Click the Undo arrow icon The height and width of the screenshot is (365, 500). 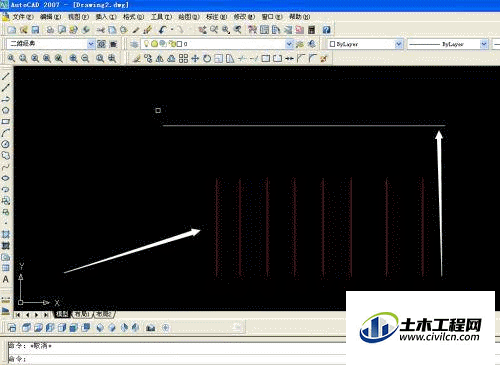pos(162,30)
